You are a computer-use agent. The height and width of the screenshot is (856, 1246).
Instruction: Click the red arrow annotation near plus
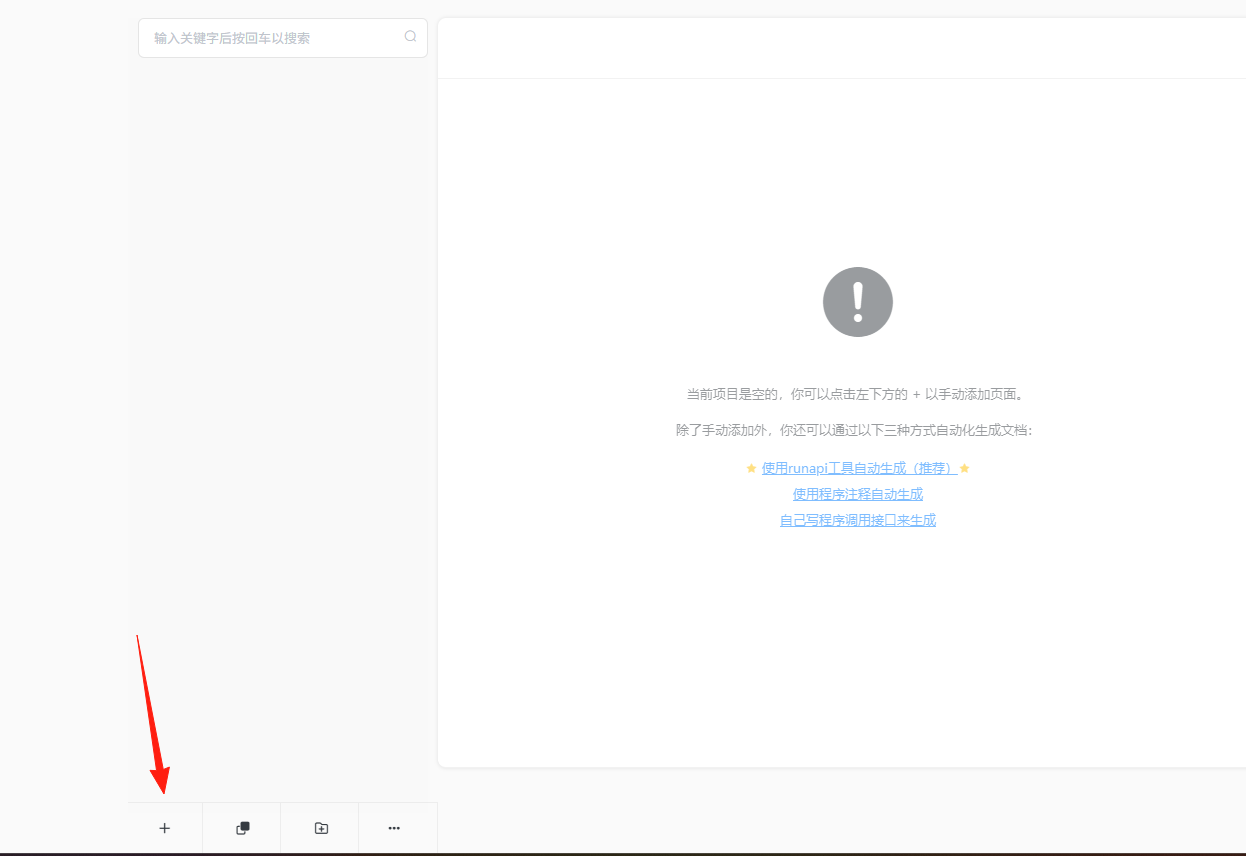(152, 715)
